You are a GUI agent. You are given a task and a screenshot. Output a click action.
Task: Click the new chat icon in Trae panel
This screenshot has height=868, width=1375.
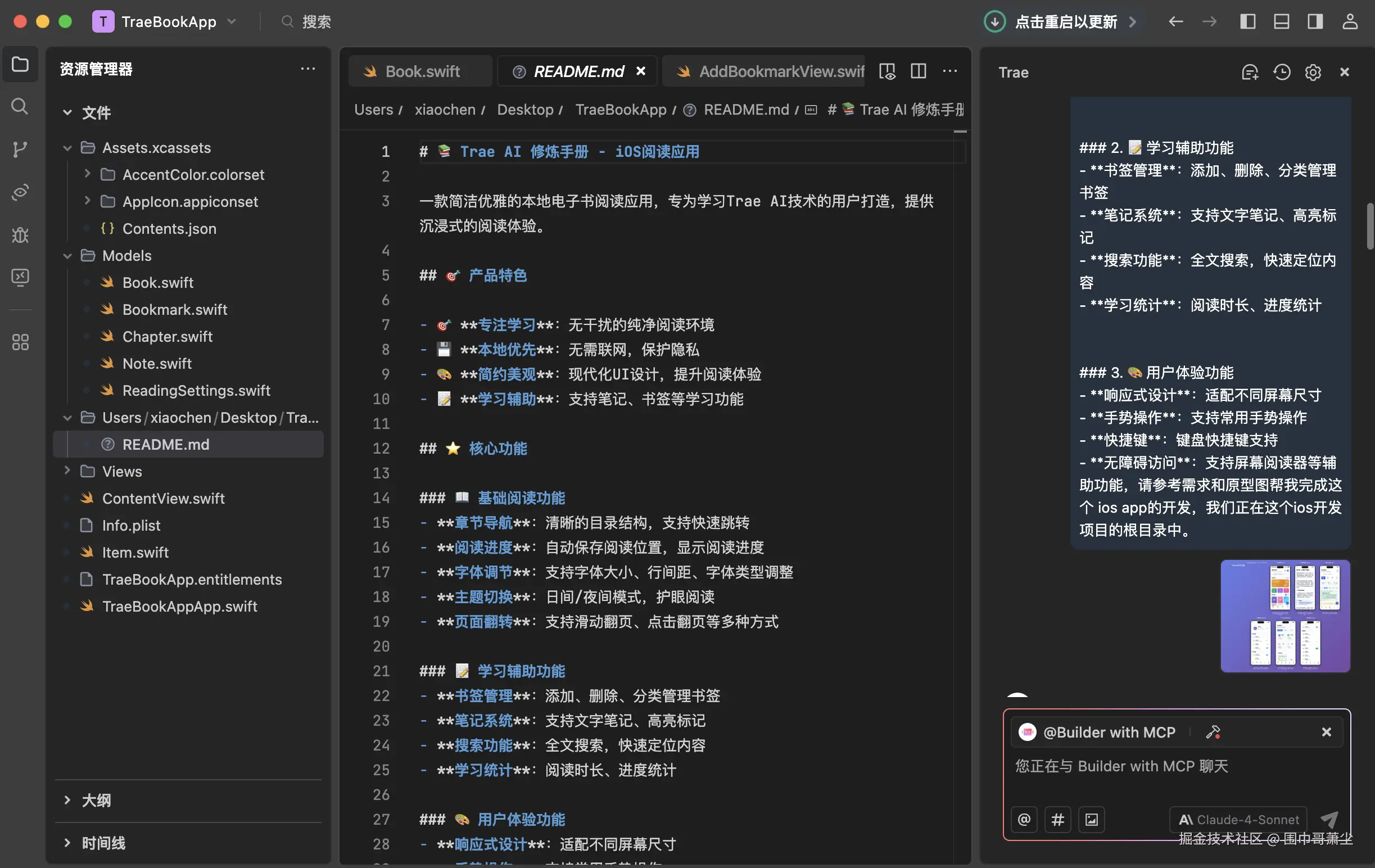[x=1251, y=73]
